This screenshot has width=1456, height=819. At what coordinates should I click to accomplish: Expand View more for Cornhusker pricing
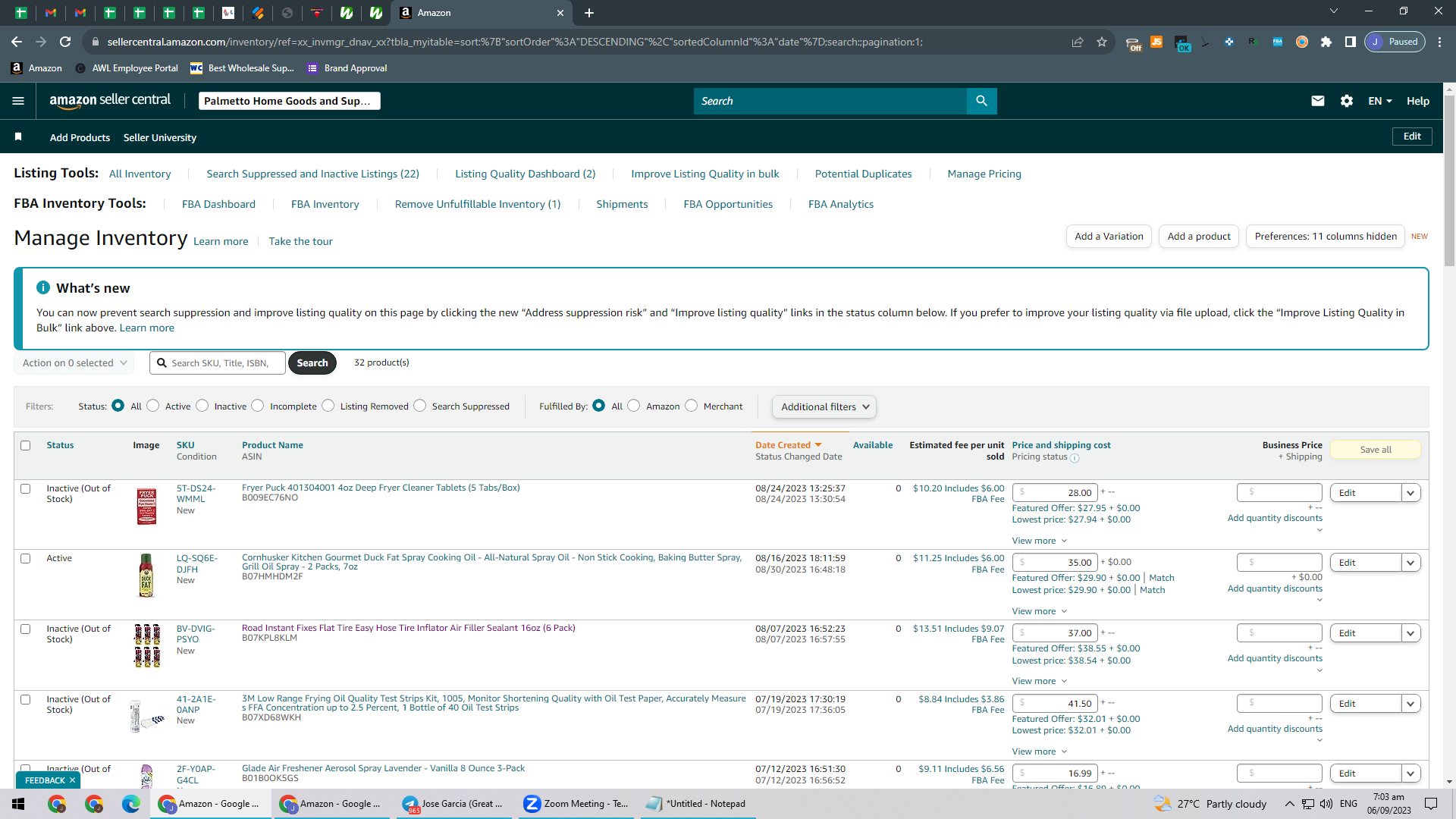point(1040,611)
